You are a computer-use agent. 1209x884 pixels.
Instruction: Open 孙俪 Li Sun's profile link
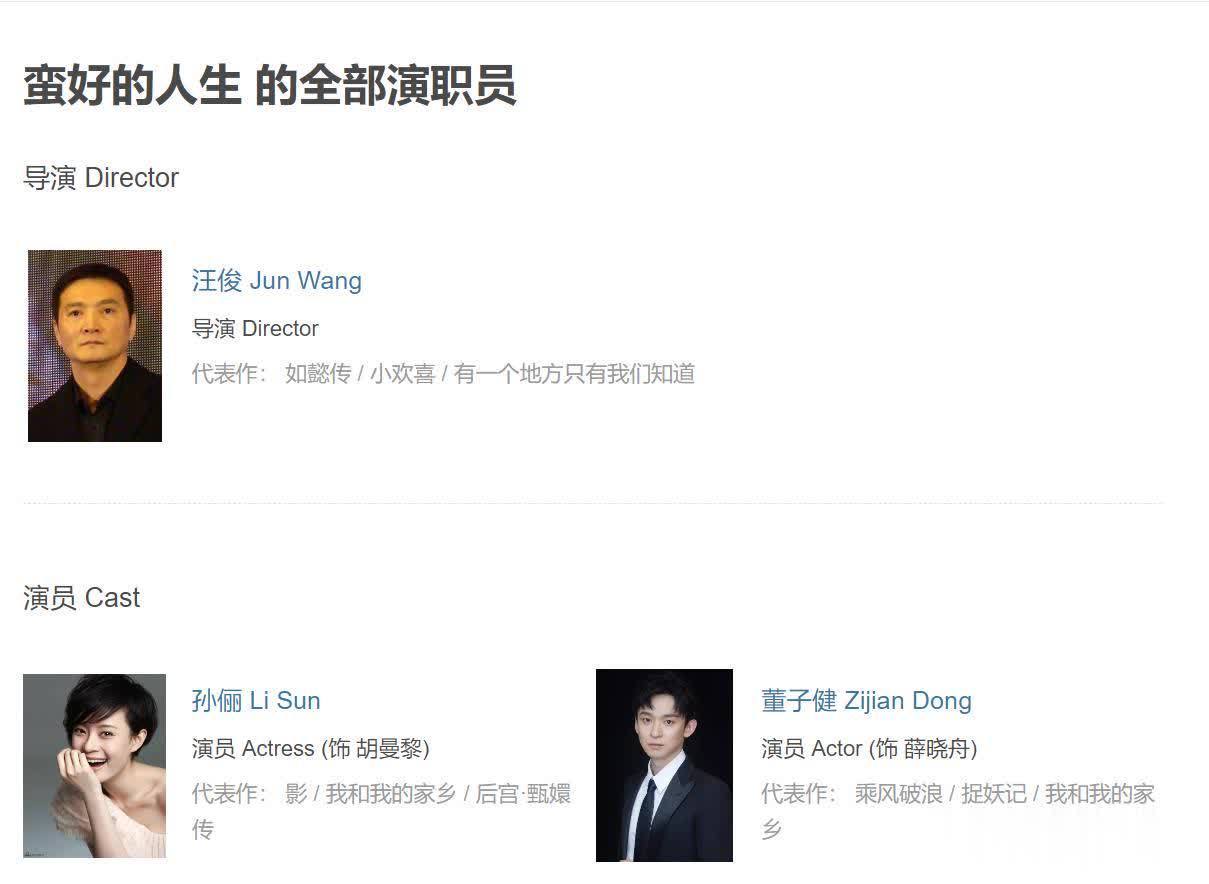coord(256,701)
